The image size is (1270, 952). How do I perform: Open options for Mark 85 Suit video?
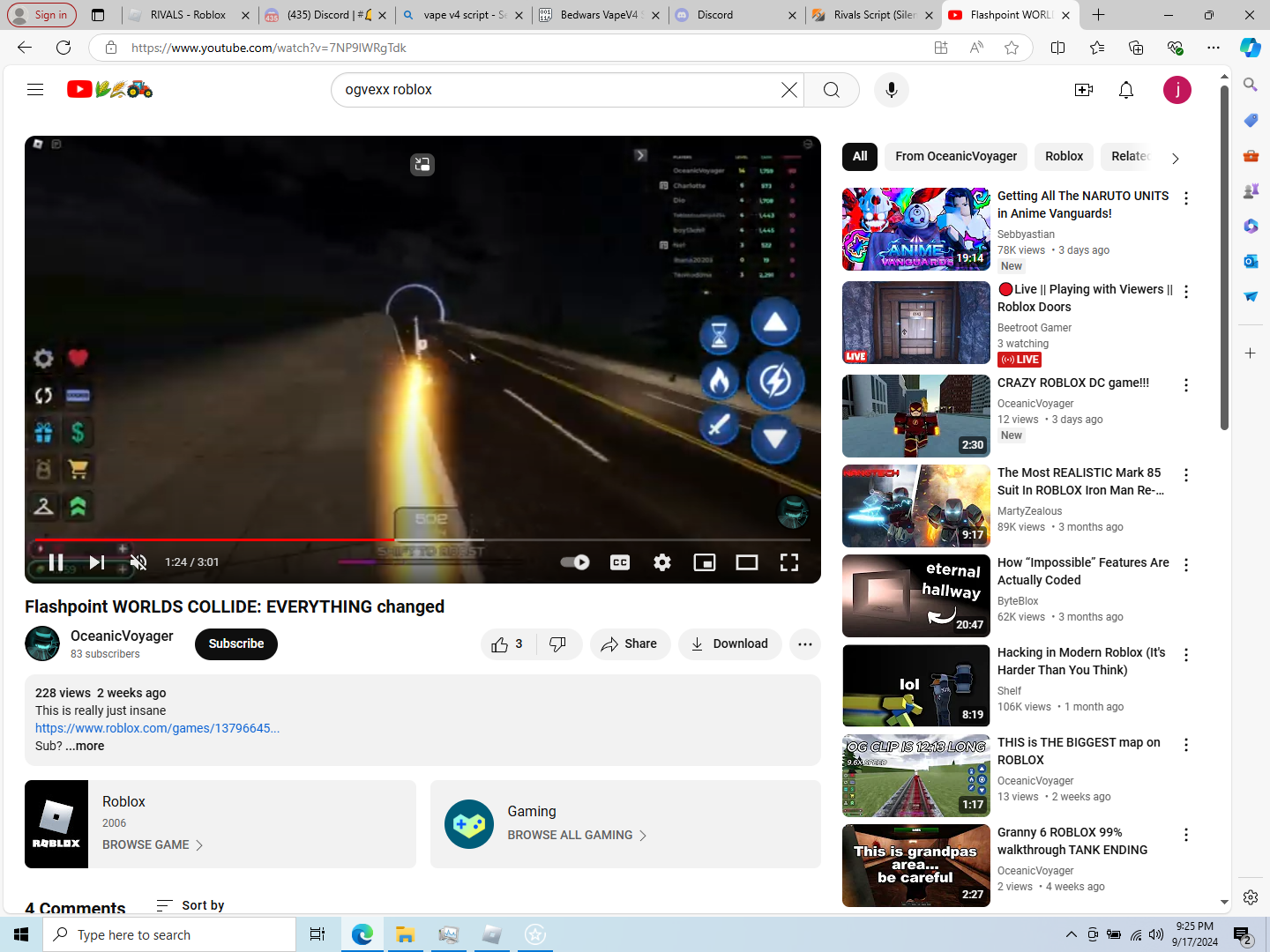coord(1186,475)
